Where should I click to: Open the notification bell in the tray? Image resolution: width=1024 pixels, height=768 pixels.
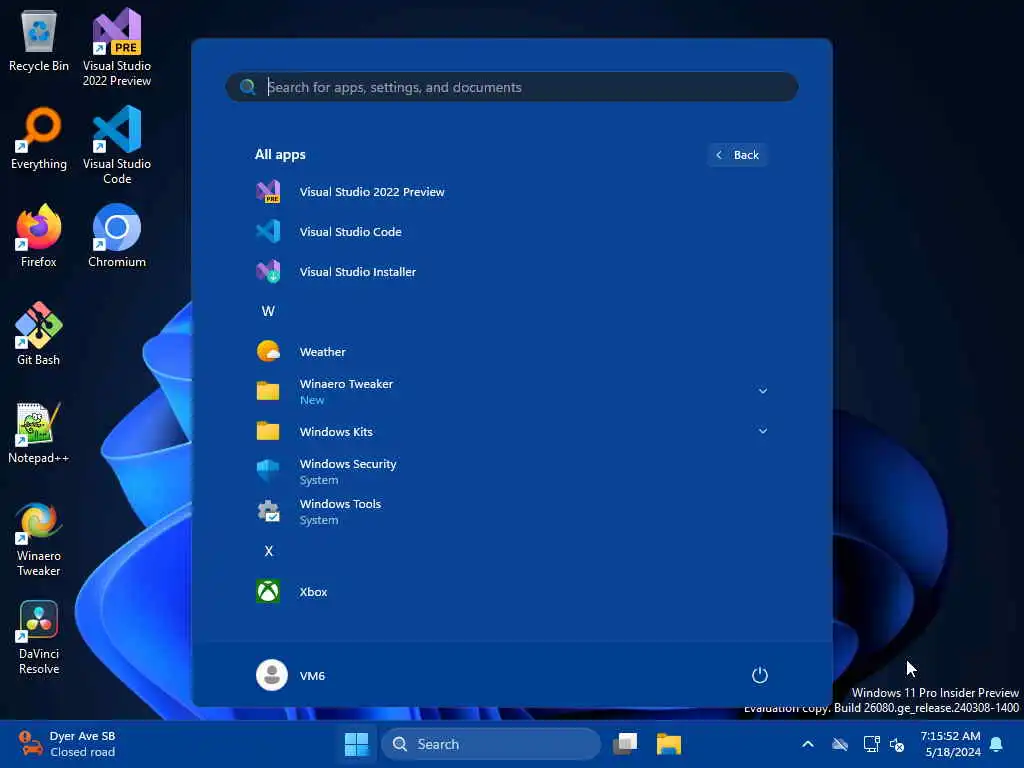(x=997, y=744)
